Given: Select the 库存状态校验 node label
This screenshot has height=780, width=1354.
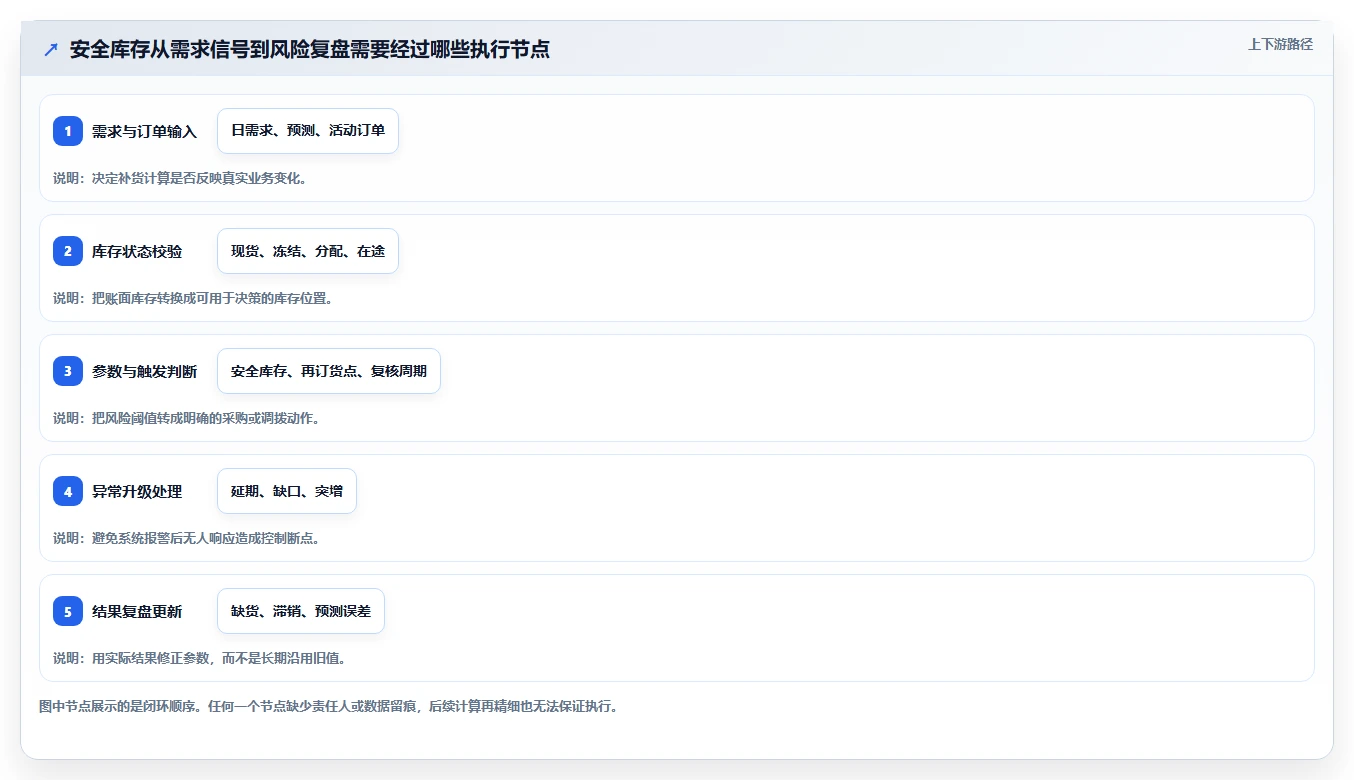Looking at the screenshot, I should 137,251.
